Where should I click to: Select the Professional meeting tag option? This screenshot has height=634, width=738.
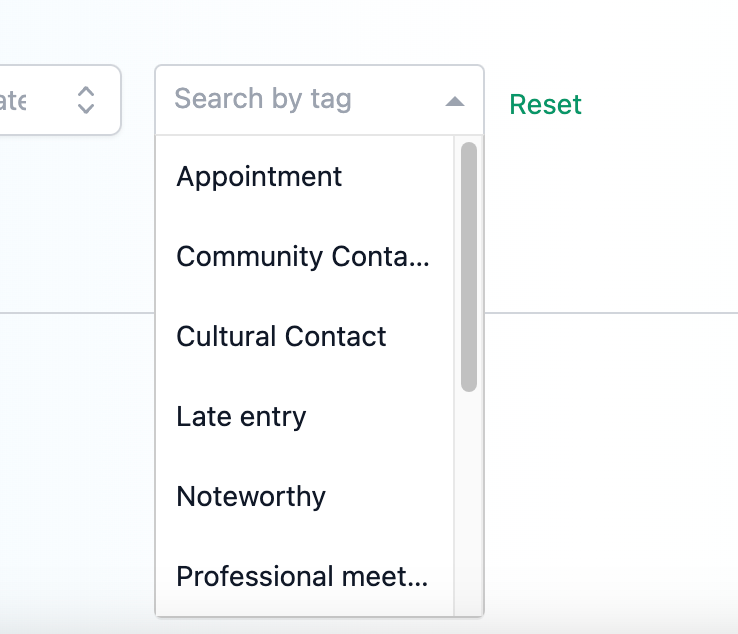(302, 577)
